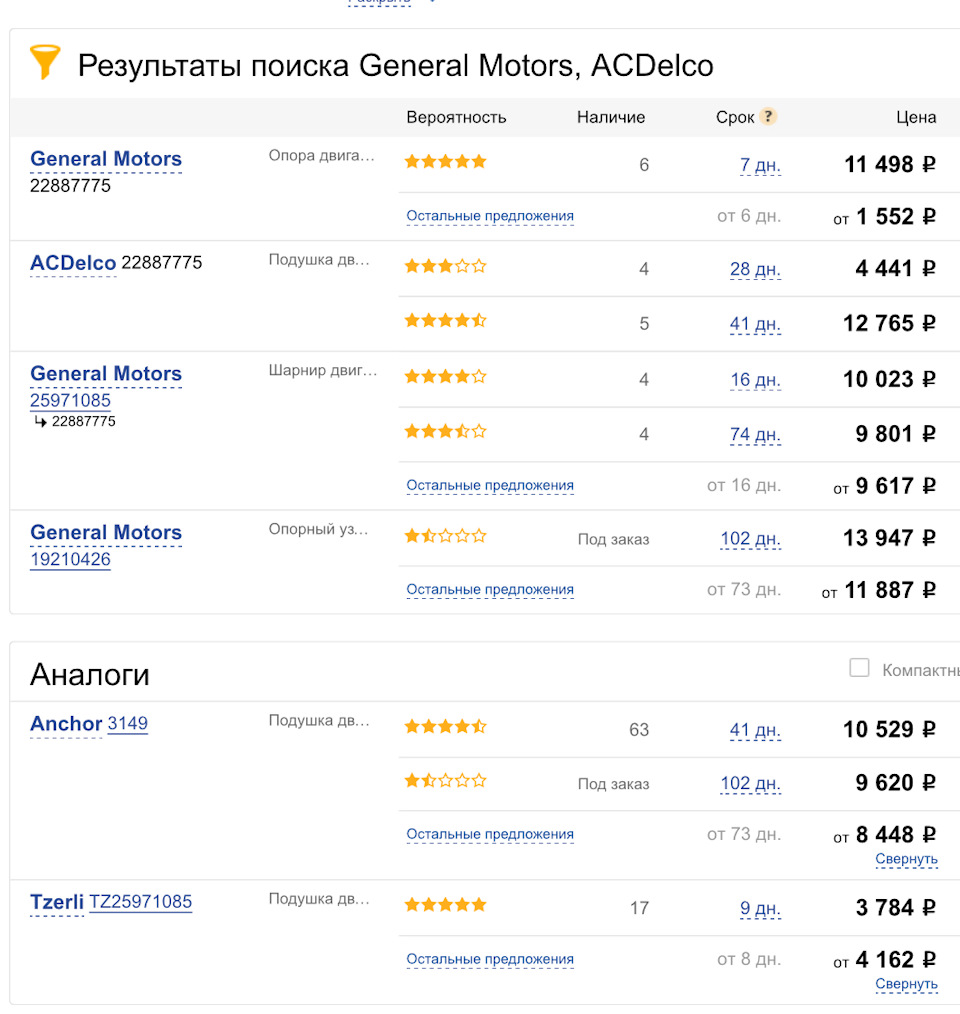
Task: Click the star rating beside Anchor 3149
Action: [x=445, y=727]
